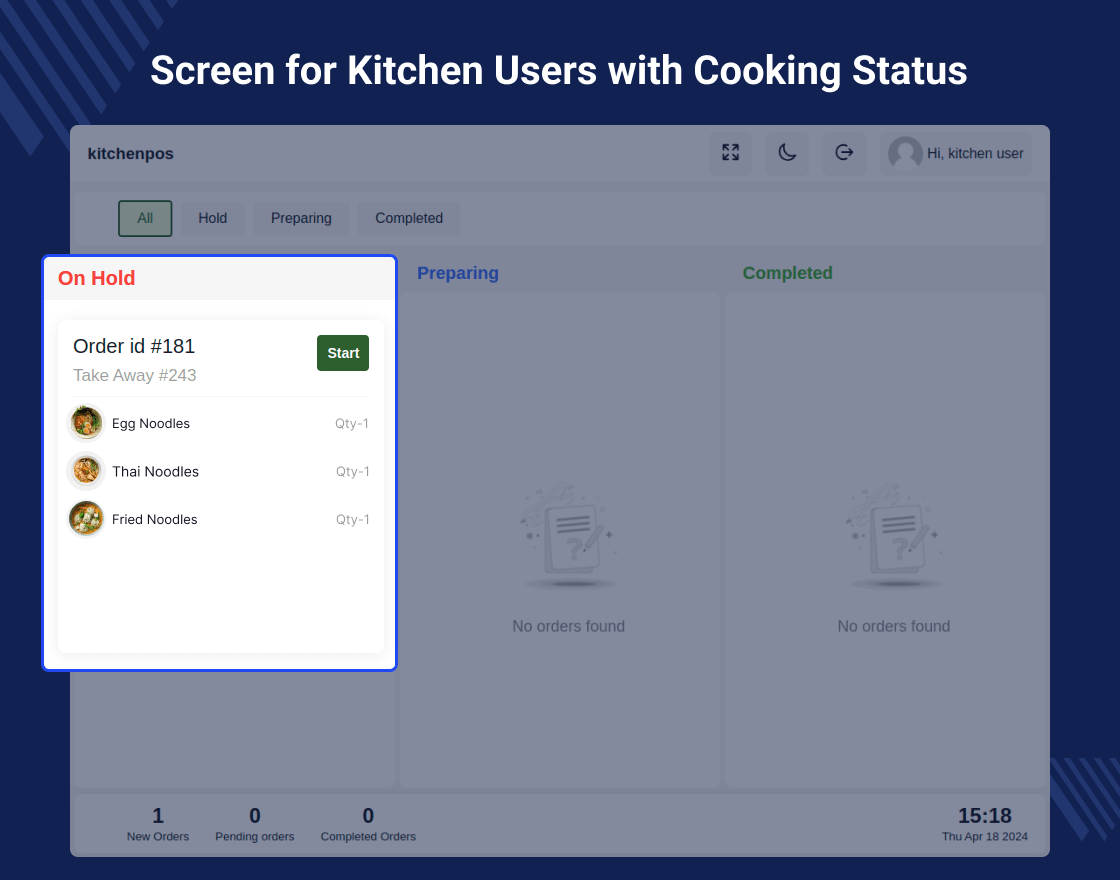Click the Thai Noodles dish icon
Image resolution: width=1120 pixels, height=880 pixels.
point(86,470)
